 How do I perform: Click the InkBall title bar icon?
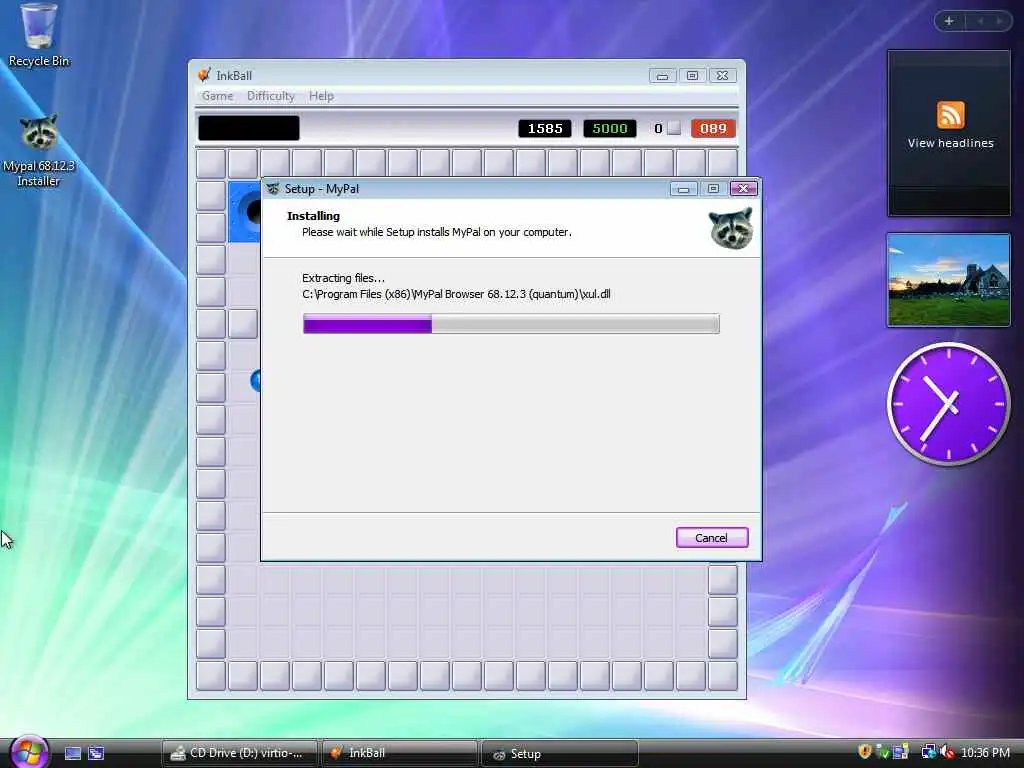[x=204, y=75]
